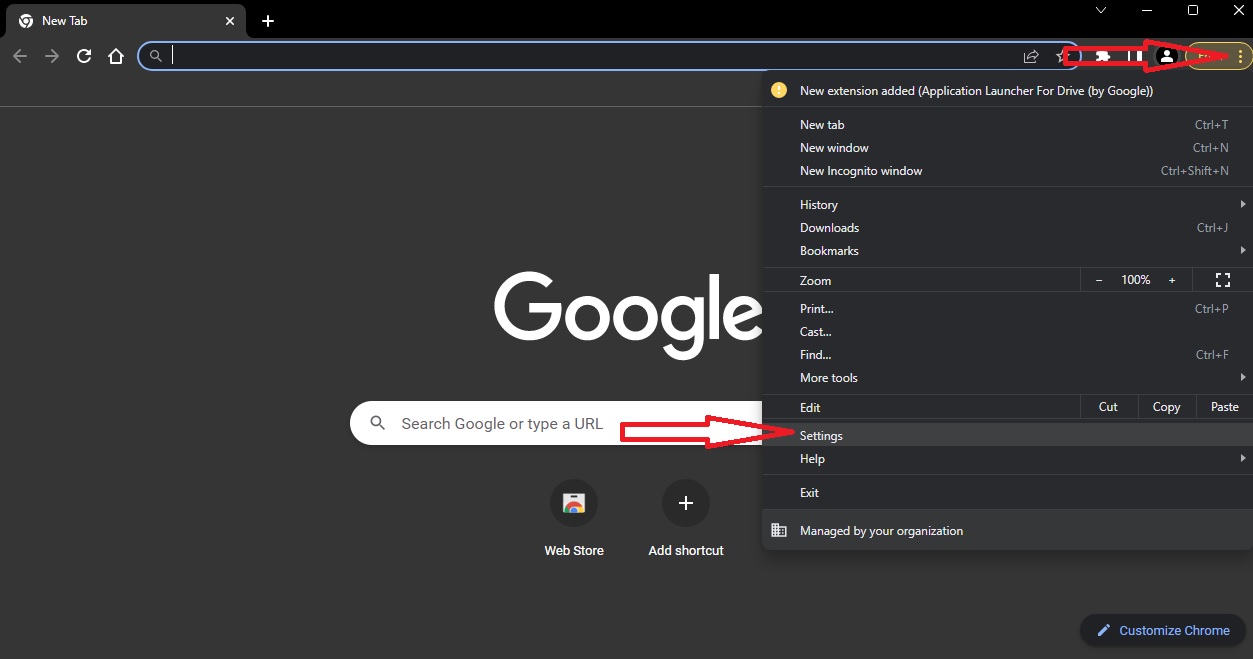This screenshot has height=659, width=1253.
Task: Open a New Incognito window
Action: [1007, 171]
